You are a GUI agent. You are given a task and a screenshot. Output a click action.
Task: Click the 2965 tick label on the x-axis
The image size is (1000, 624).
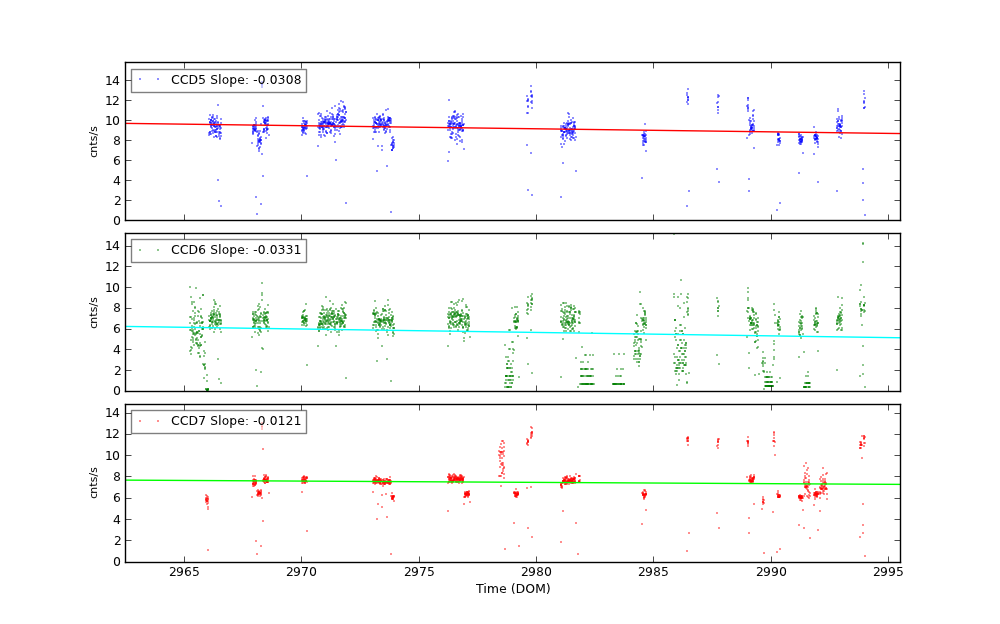pos(184,572)
